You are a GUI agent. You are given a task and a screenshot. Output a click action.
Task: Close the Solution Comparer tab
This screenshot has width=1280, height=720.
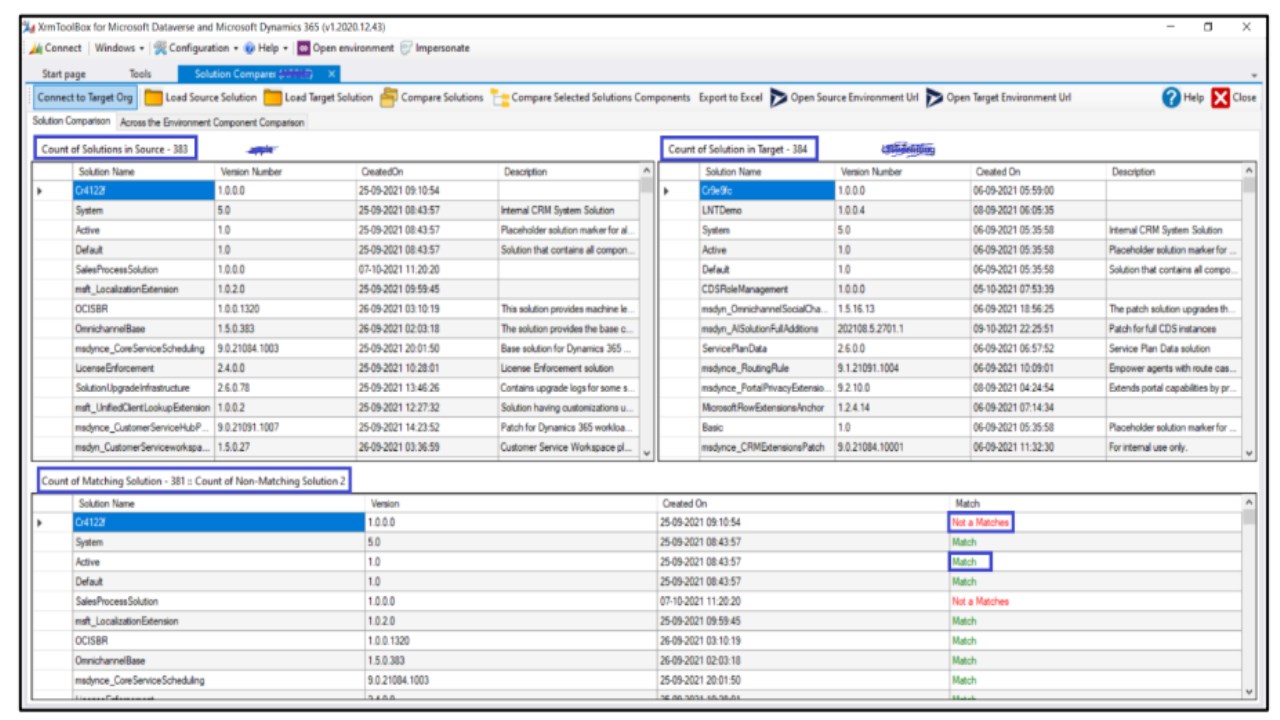tap(333, 74)
